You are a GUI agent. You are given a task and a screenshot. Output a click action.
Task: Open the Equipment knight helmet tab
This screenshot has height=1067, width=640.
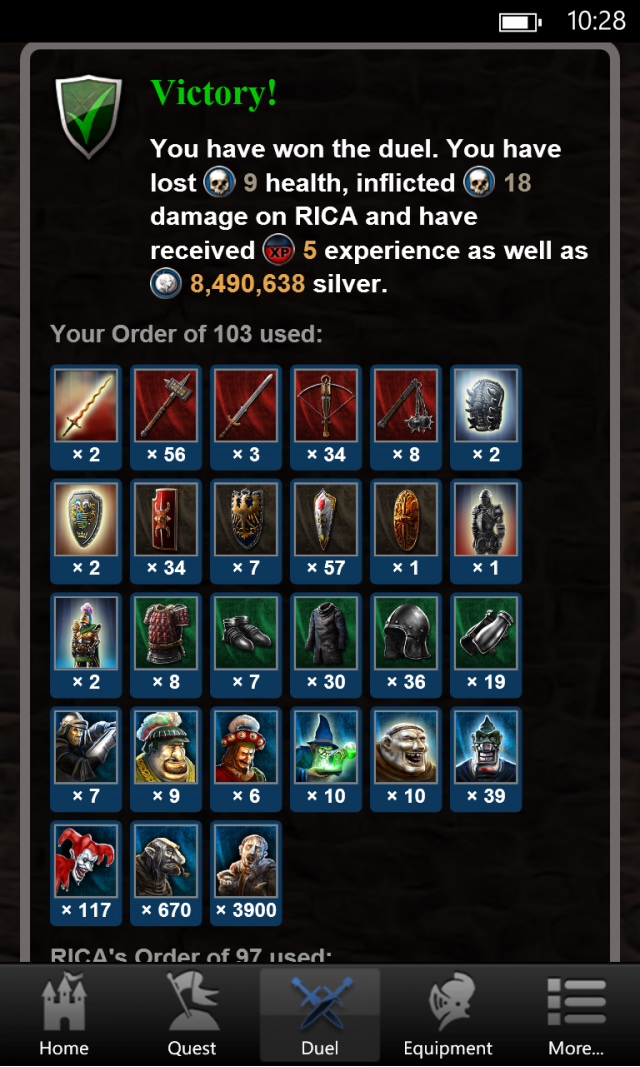coord(448,1014)
